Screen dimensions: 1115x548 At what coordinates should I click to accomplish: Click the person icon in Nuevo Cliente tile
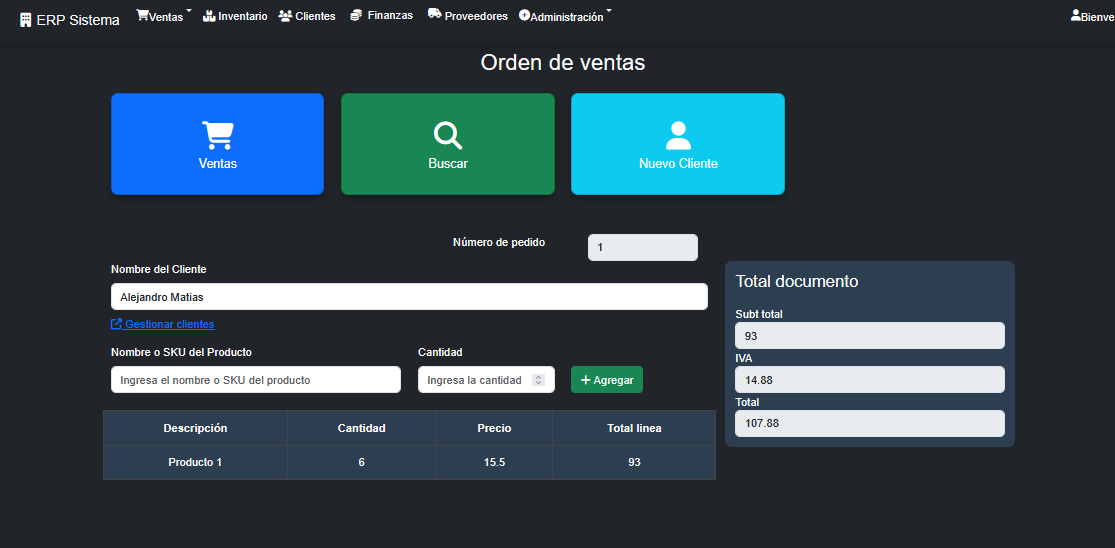[678, 135]
